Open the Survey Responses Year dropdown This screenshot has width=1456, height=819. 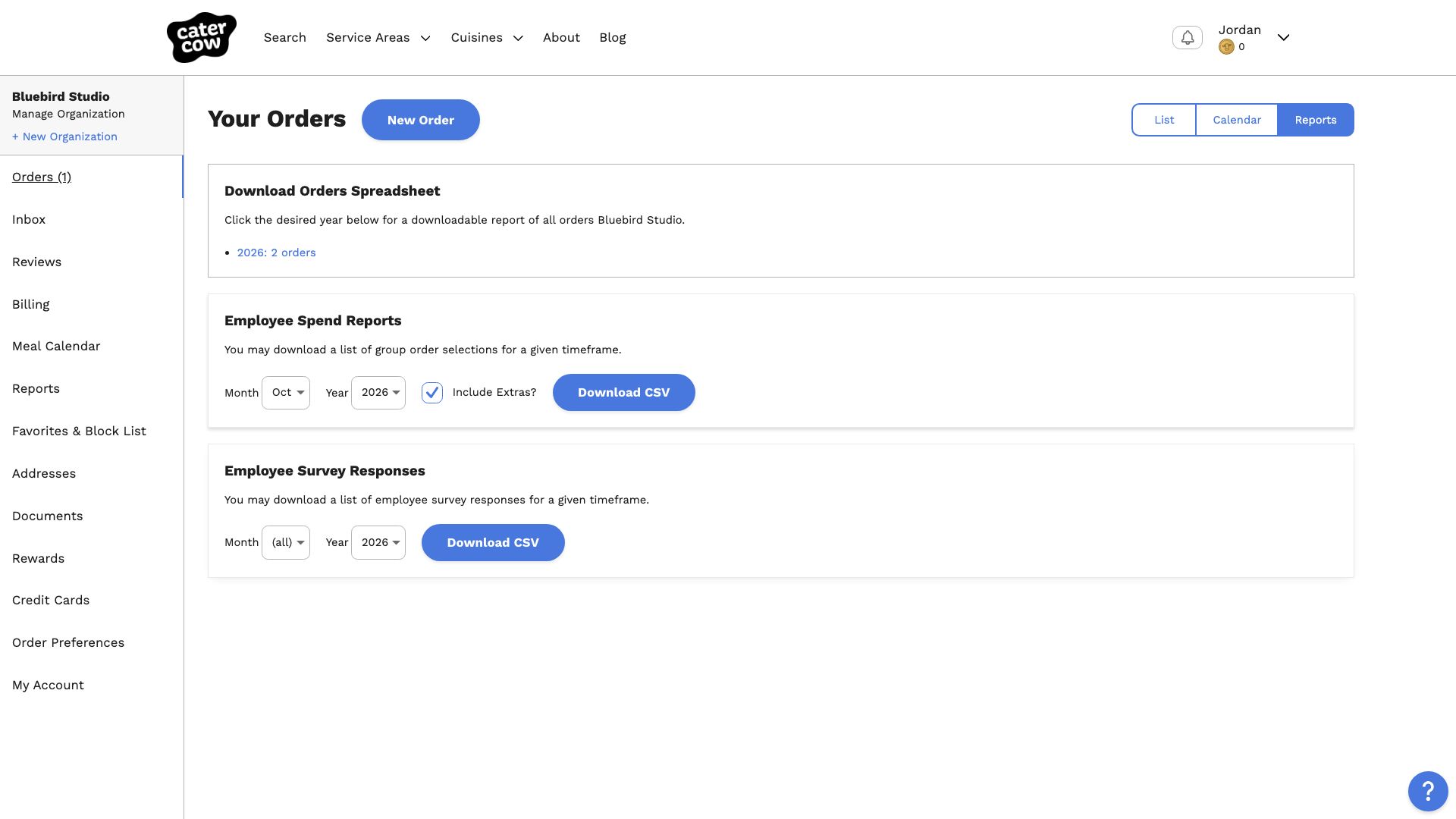pos(378,542)
